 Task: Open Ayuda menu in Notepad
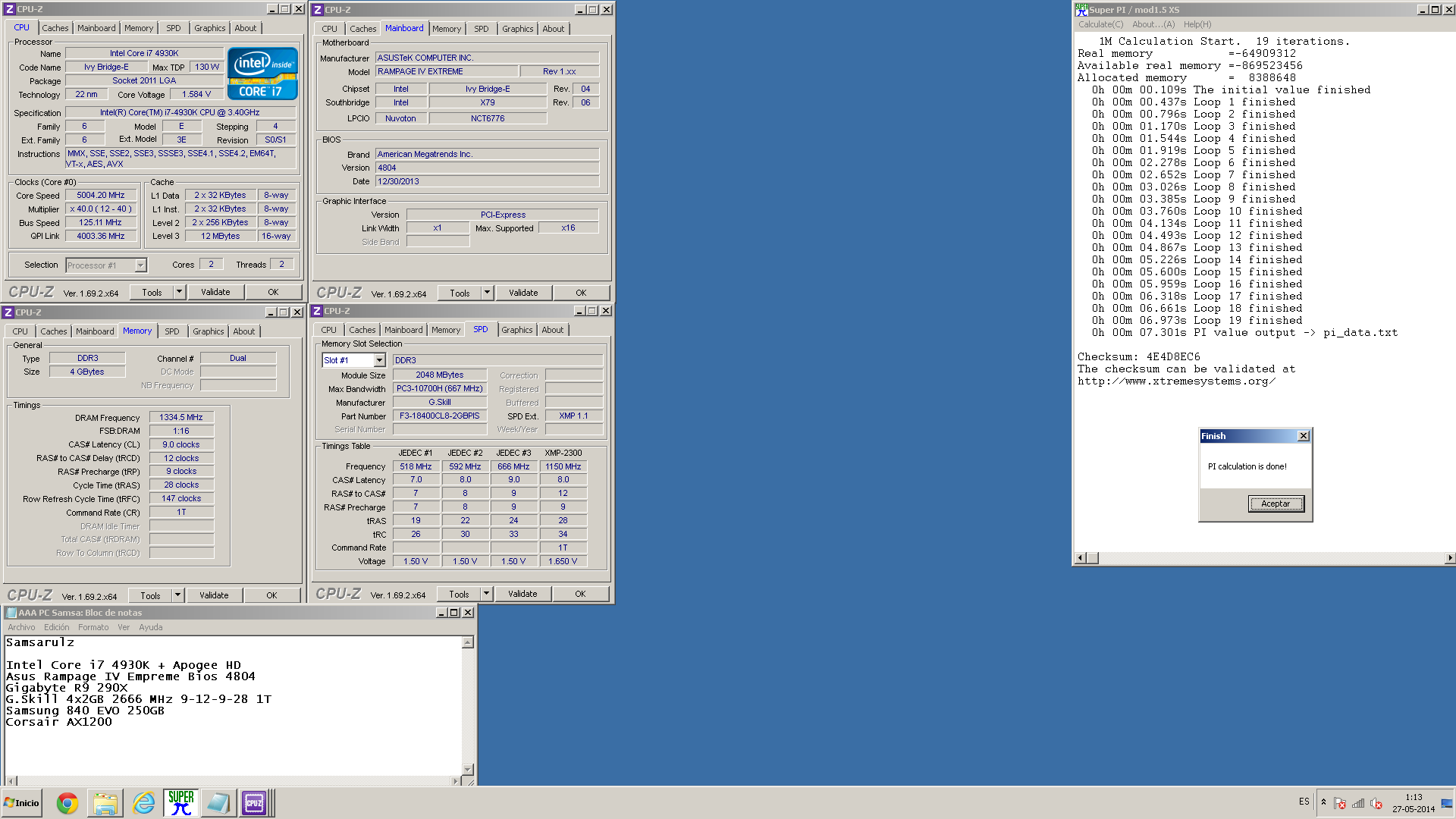click(150, 627)
